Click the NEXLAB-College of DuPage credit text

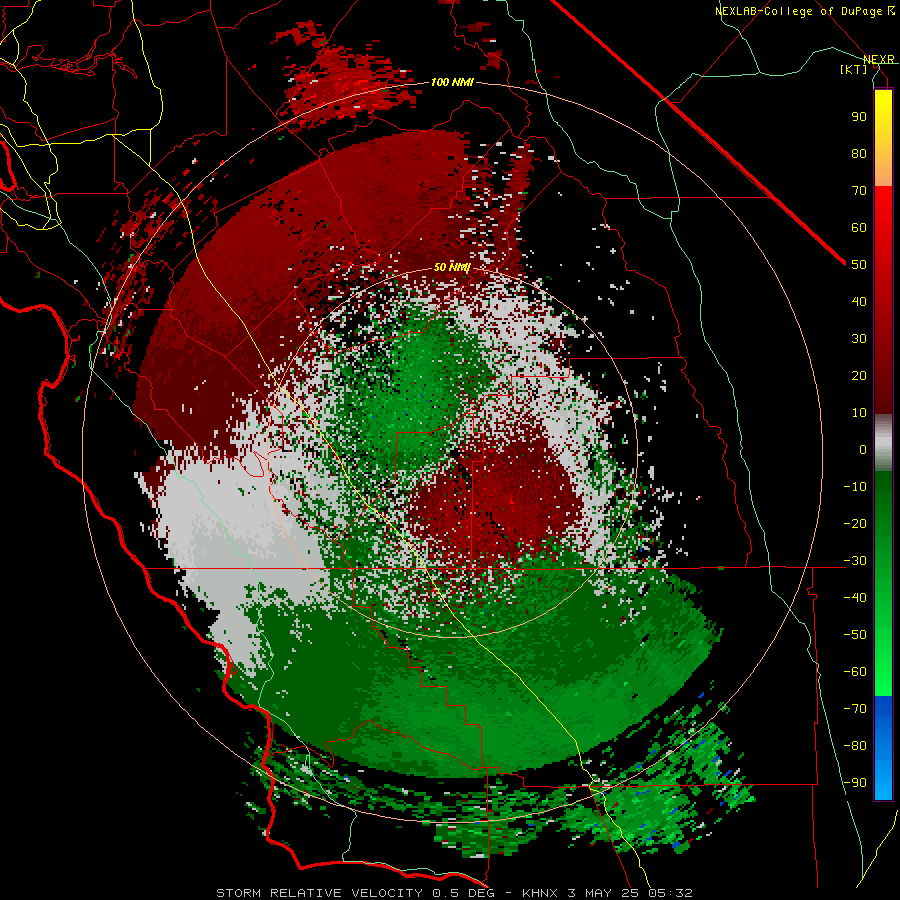click(x=798, y=11)
